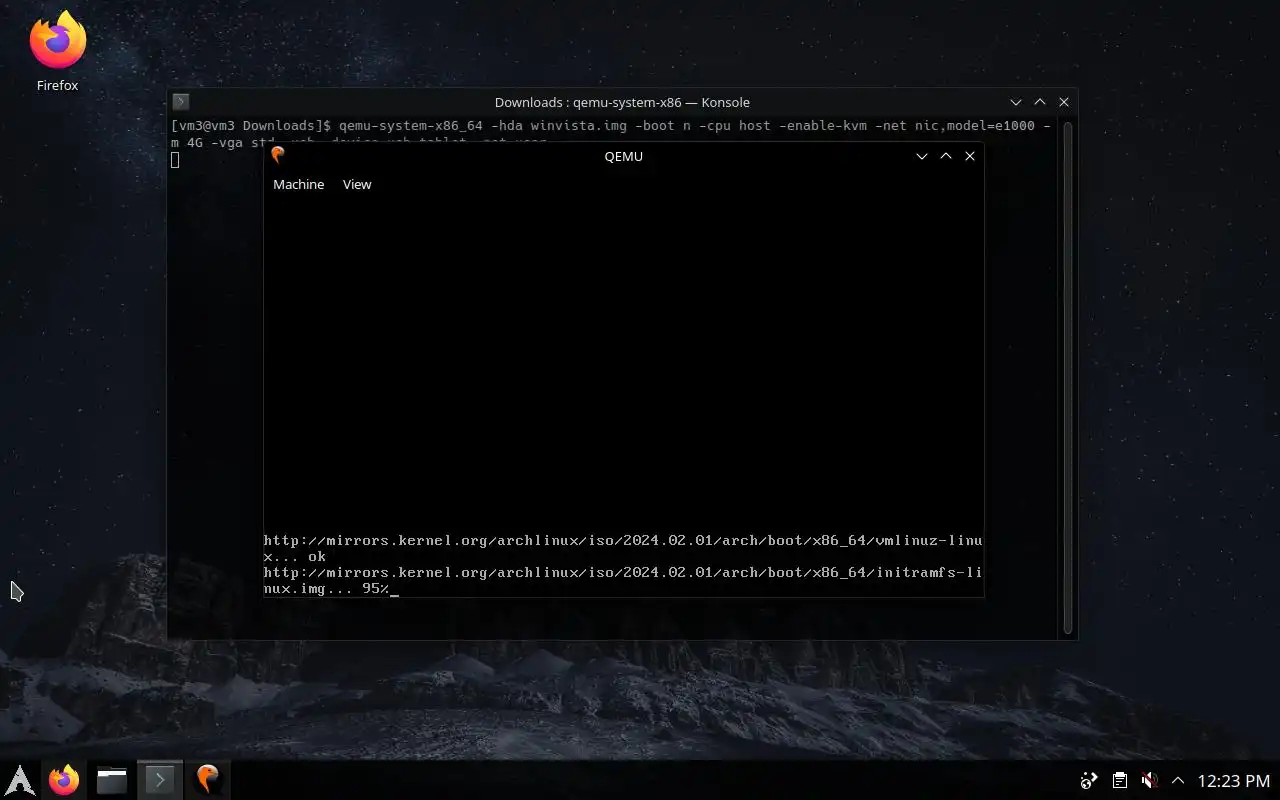
Task: Click the Konsole window title bar text
Action: pyautogui.click(x=622, y=102)
